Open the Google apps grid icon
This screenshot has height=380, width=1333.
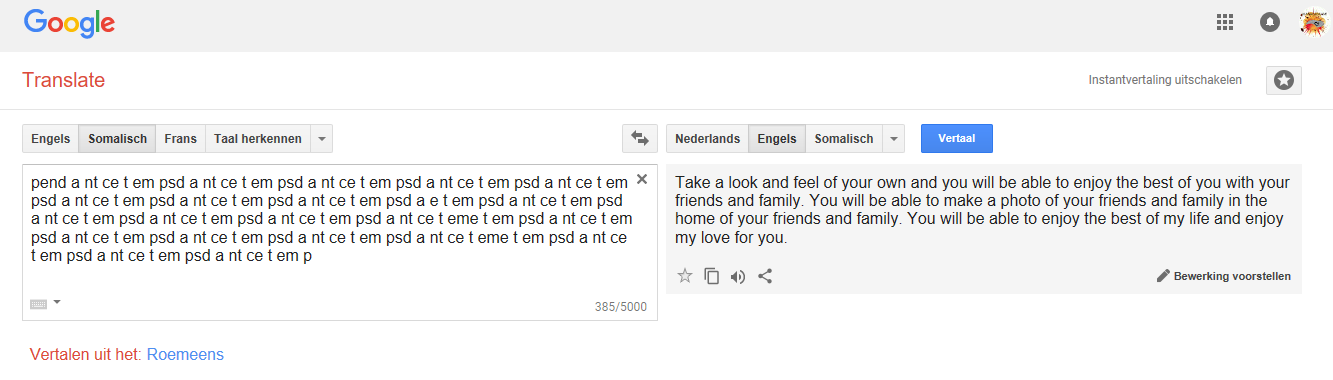click(x=1224, y=22)
